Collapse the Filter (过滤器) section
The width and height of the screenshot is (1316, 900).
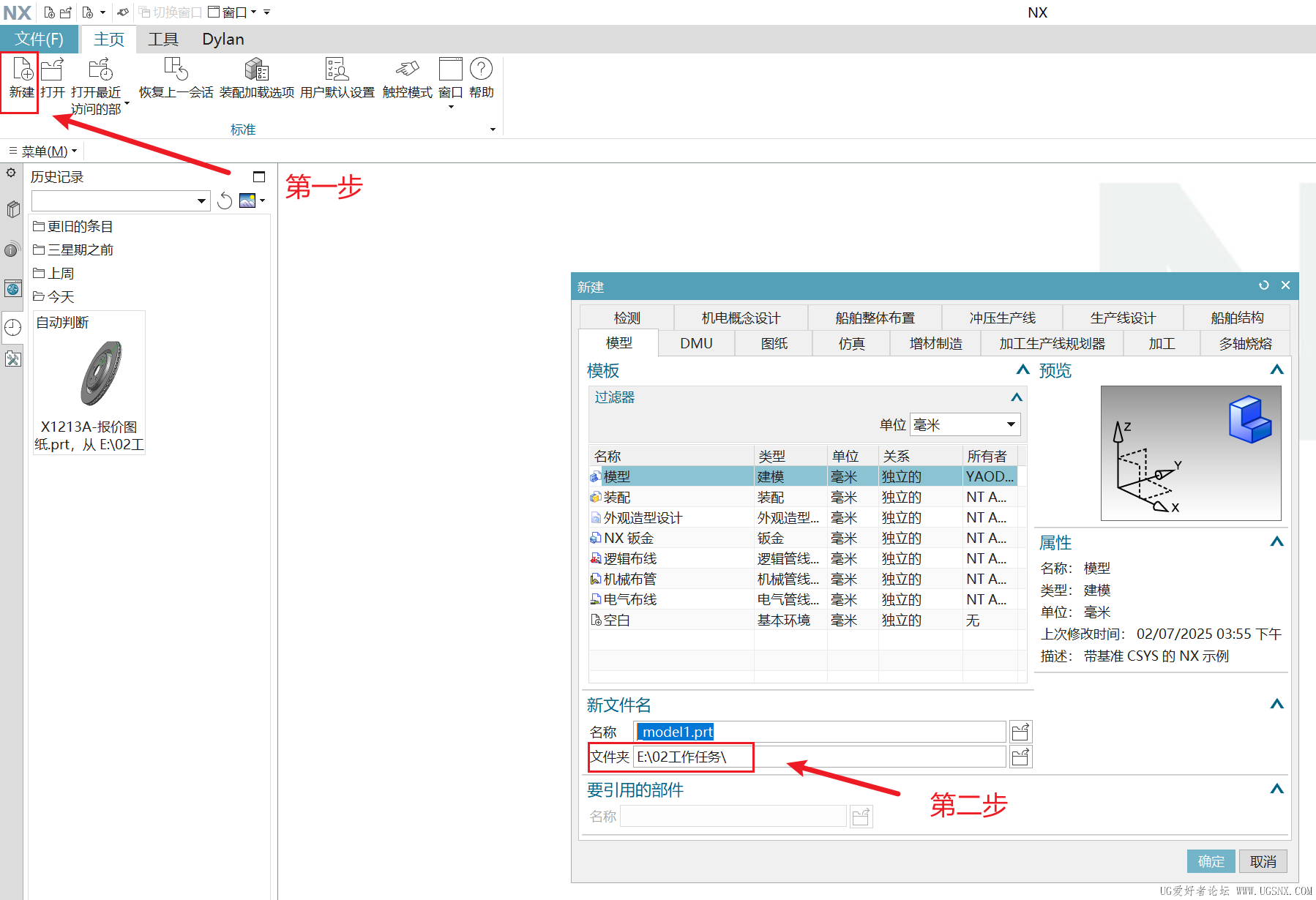1016,397
